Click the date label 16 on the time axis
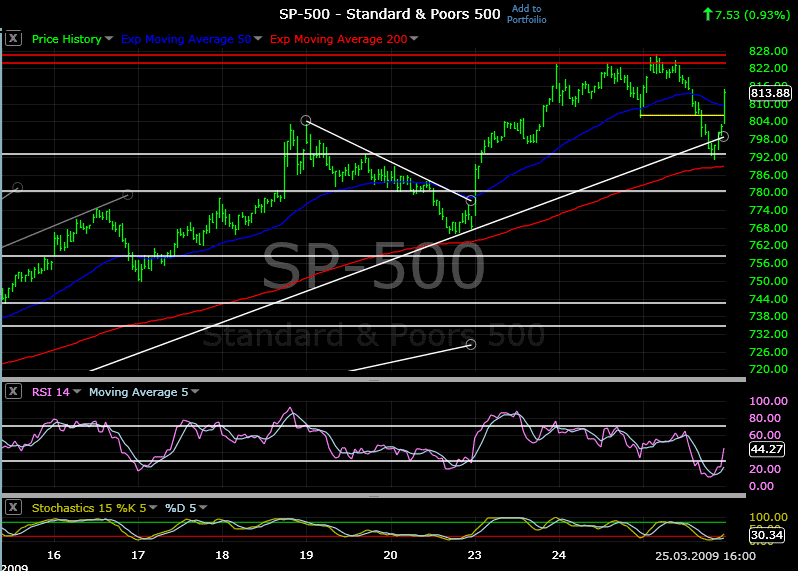Image resolution: width=798 pixels, height=571 pixels. 53,555
